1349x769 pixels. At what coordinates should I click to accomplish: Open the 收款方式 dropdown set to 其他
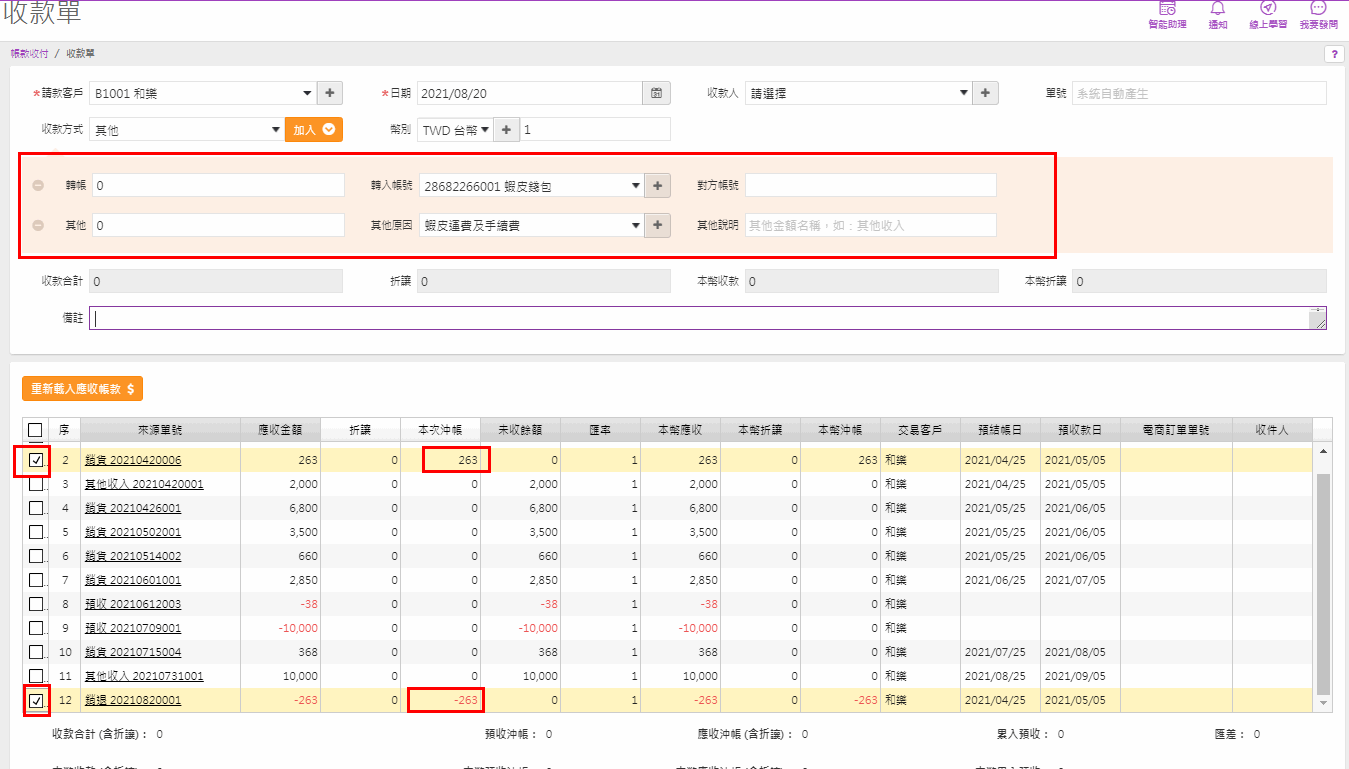coord(187,129)
